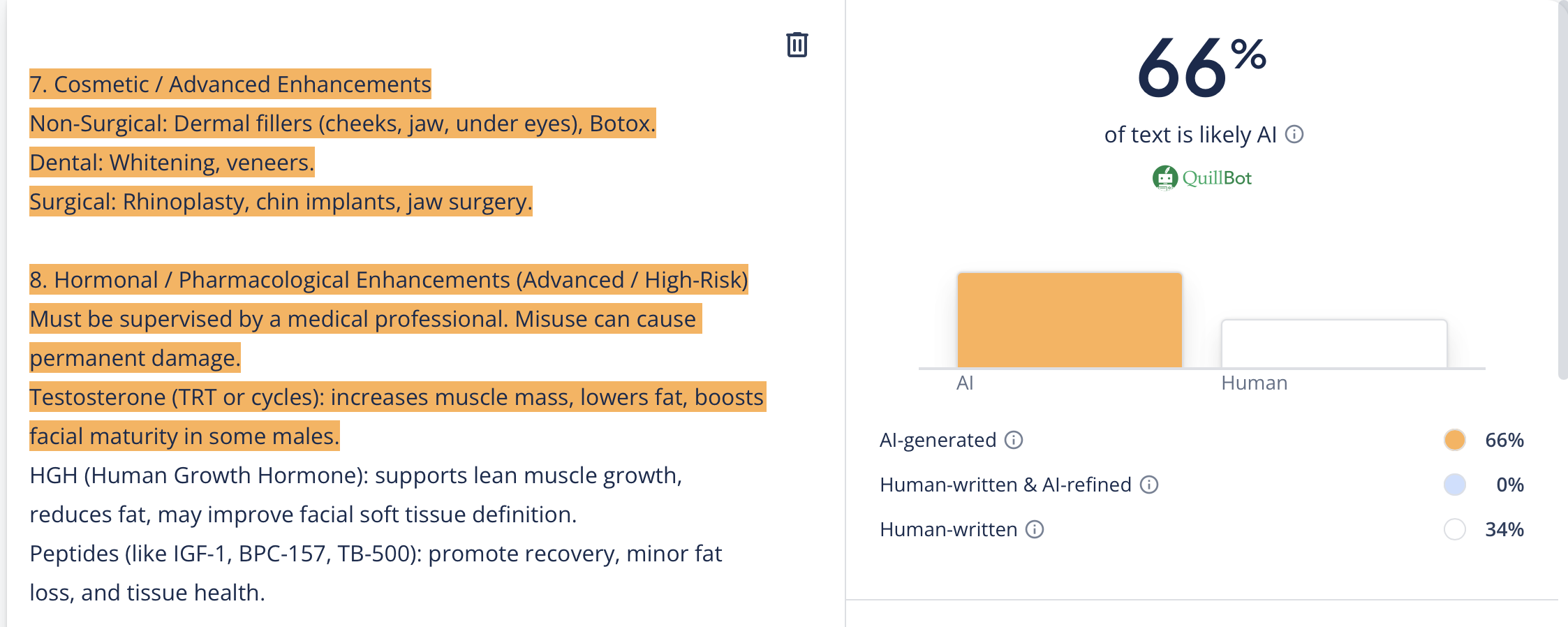Click the highlighted "Dental: Whitening, veneers." line
The height and width of the screenshot is (627, 1568).
[172, 163]
